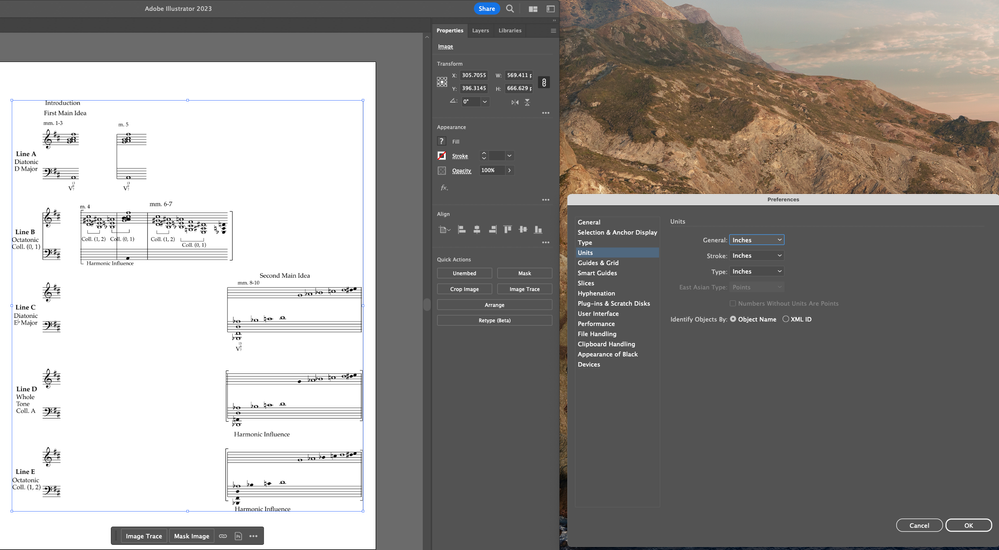Open the Type units dropdown
Image resolution: width=999 pixels, height=550 pixels.
(757, 271)
